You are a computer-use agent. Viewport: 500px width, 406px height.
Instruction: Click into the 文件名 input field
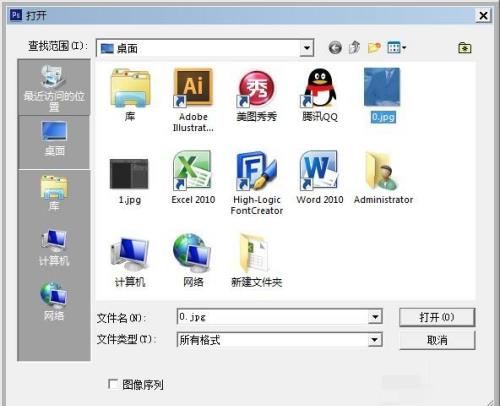(273, 317)
